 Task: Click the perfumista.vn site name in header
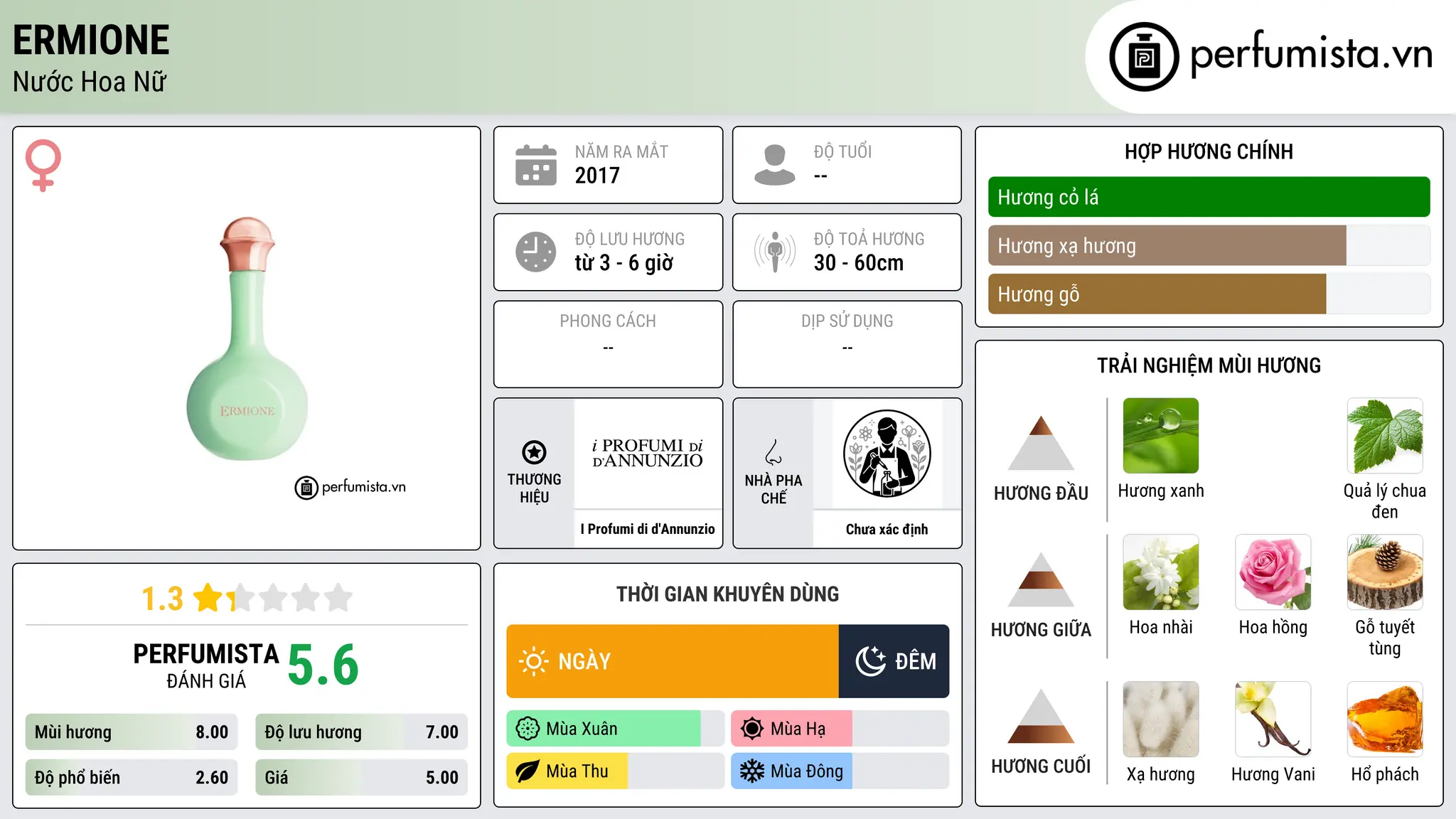pos(1312,54)
